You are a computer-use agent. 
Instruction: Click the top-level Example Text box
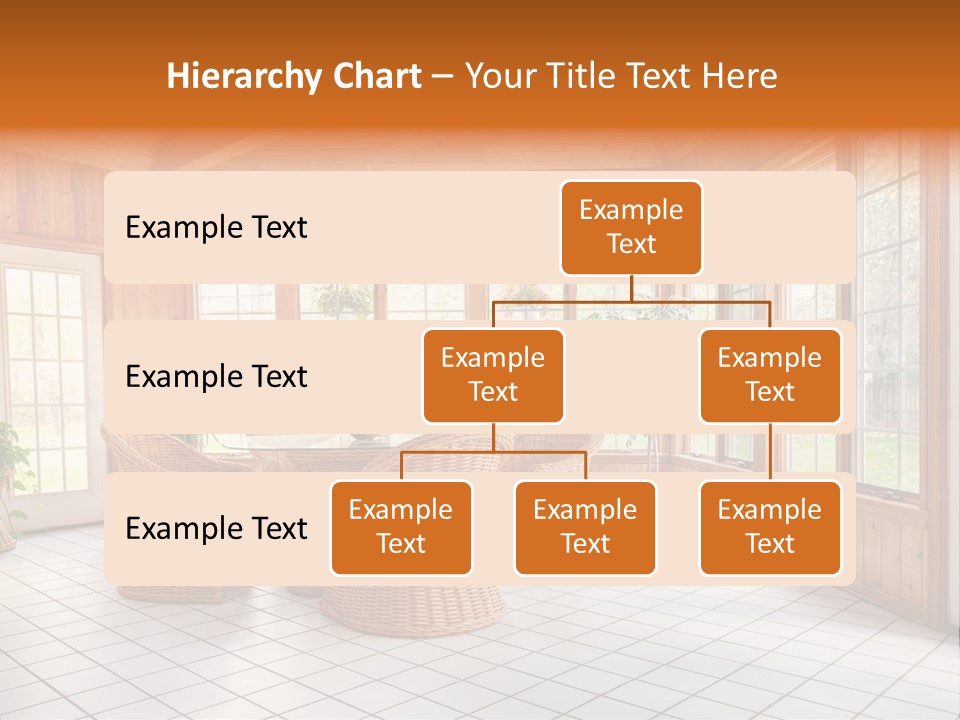coord(631,228)
